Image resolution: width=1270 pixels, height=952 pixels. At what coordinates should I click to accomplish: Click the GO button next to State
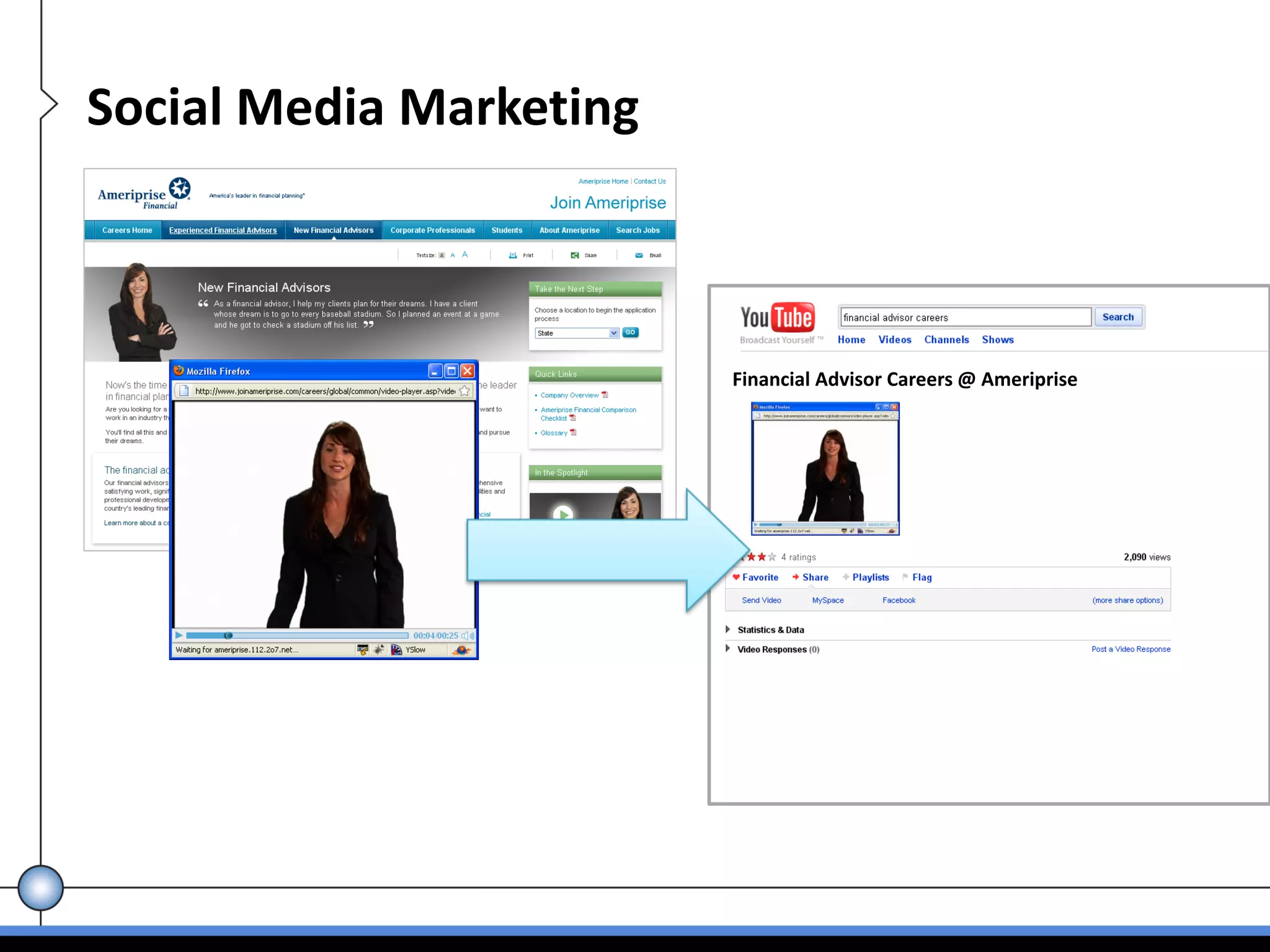(630, 333)
